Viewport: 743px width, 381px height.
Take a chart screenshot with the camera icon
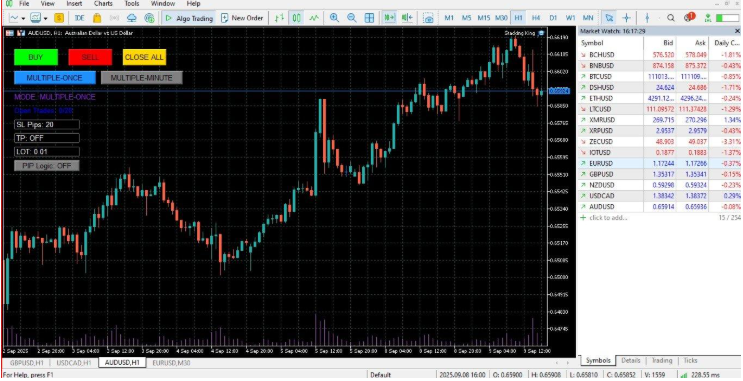click(x=428, y=18)
